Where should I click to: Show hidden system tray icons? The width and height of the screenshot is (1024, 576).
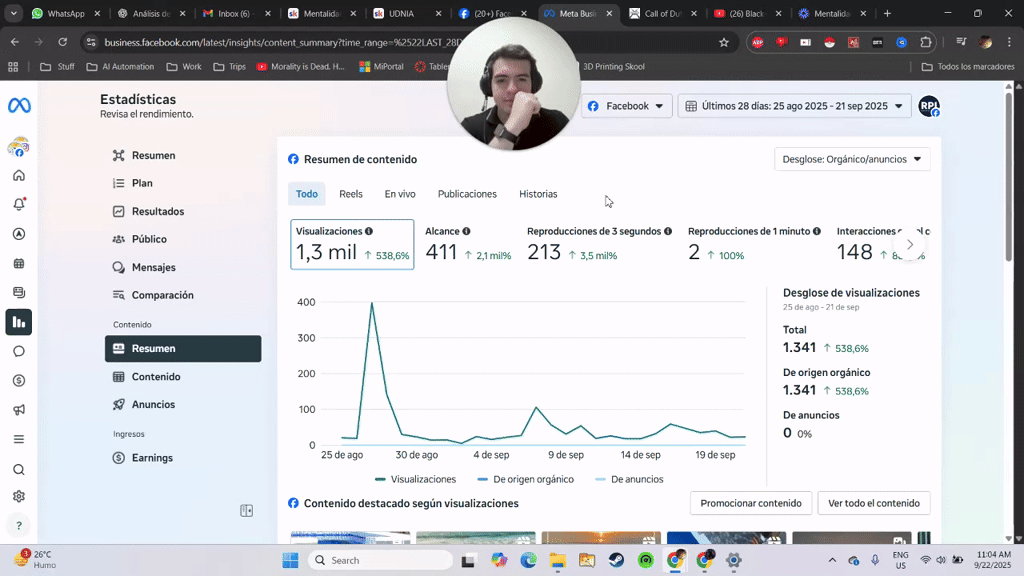tap(832, 560)
